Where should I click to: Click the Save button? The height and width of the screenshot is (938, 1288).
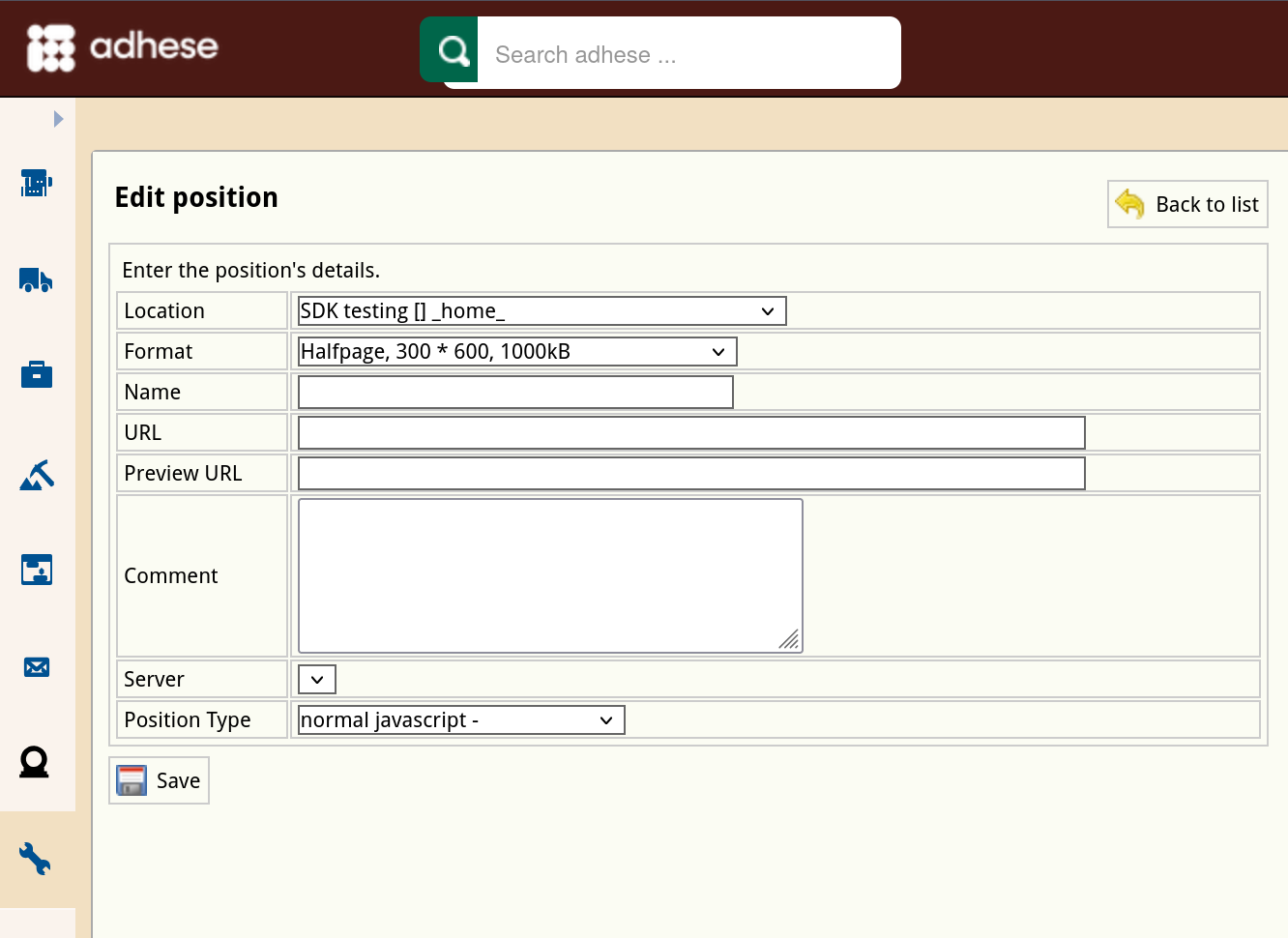160,780
